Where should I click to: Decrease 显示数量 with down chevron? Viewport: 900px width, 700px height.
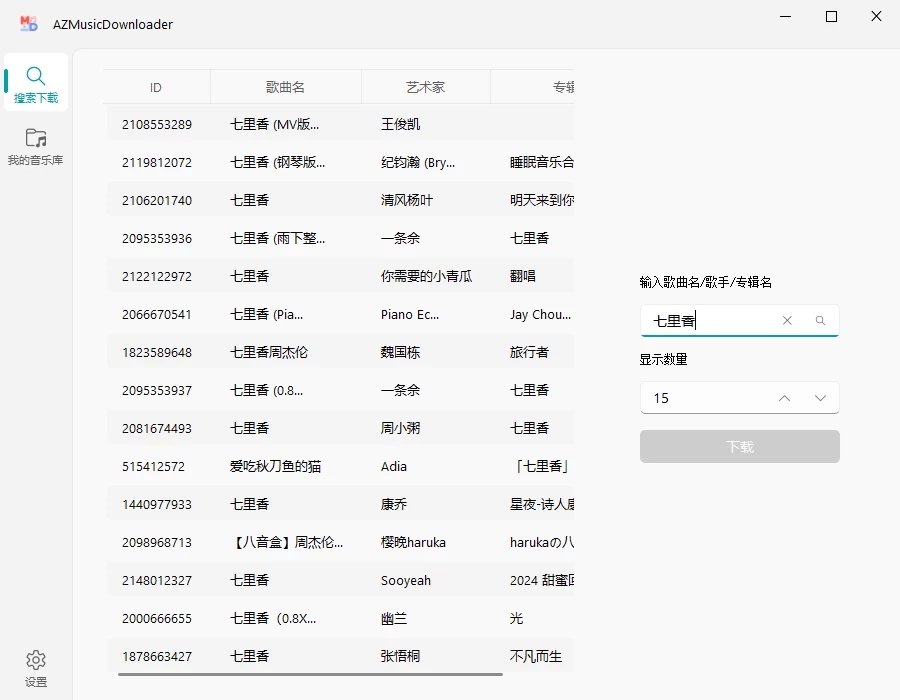coord(820,398)
